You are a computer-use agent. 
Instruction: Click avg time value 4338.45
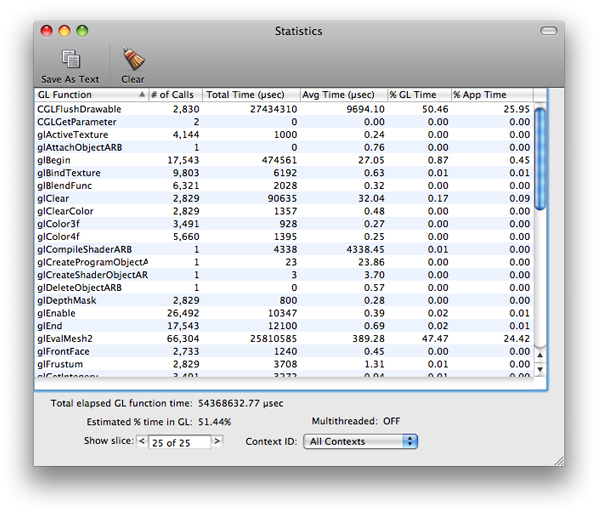[x=365, y=249]
